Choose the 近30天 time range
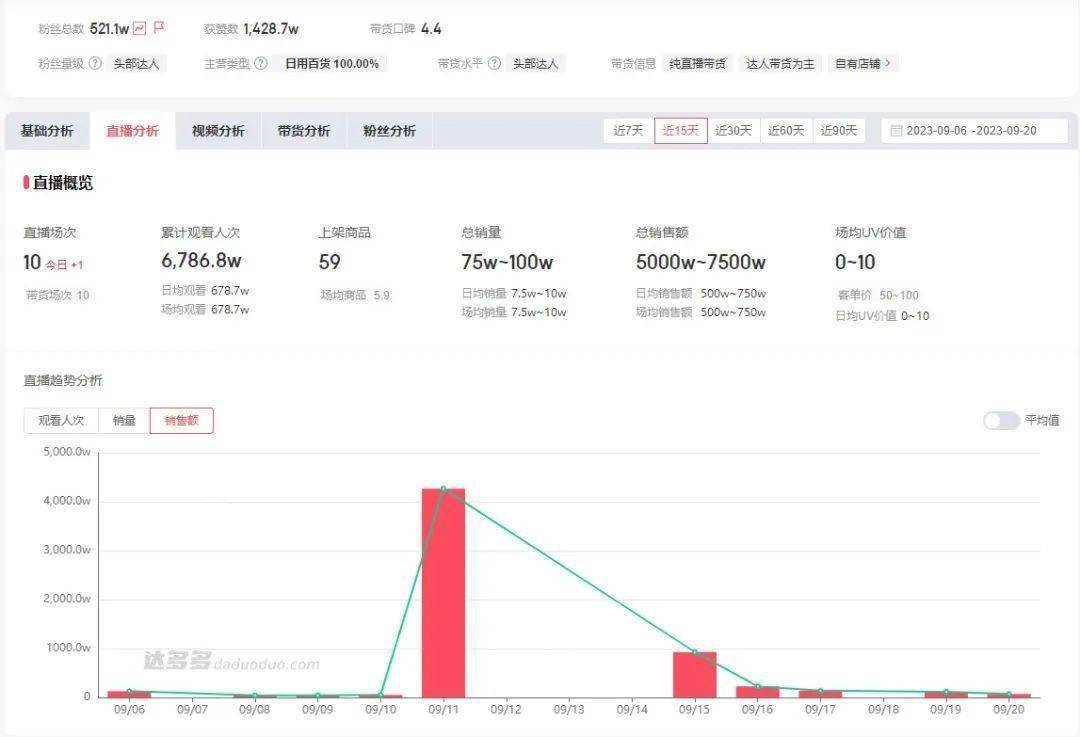 coord(733,131)
